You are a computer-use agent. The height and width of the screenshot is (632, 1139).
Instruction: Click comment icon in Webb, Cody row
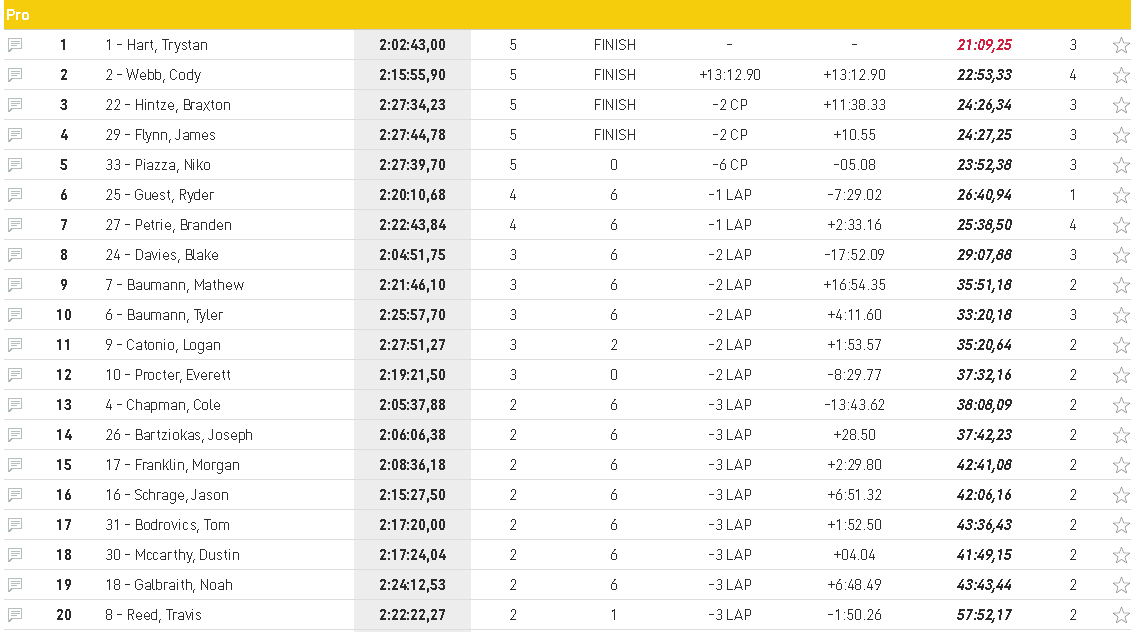pyautogui.click(x=15, y=75)
